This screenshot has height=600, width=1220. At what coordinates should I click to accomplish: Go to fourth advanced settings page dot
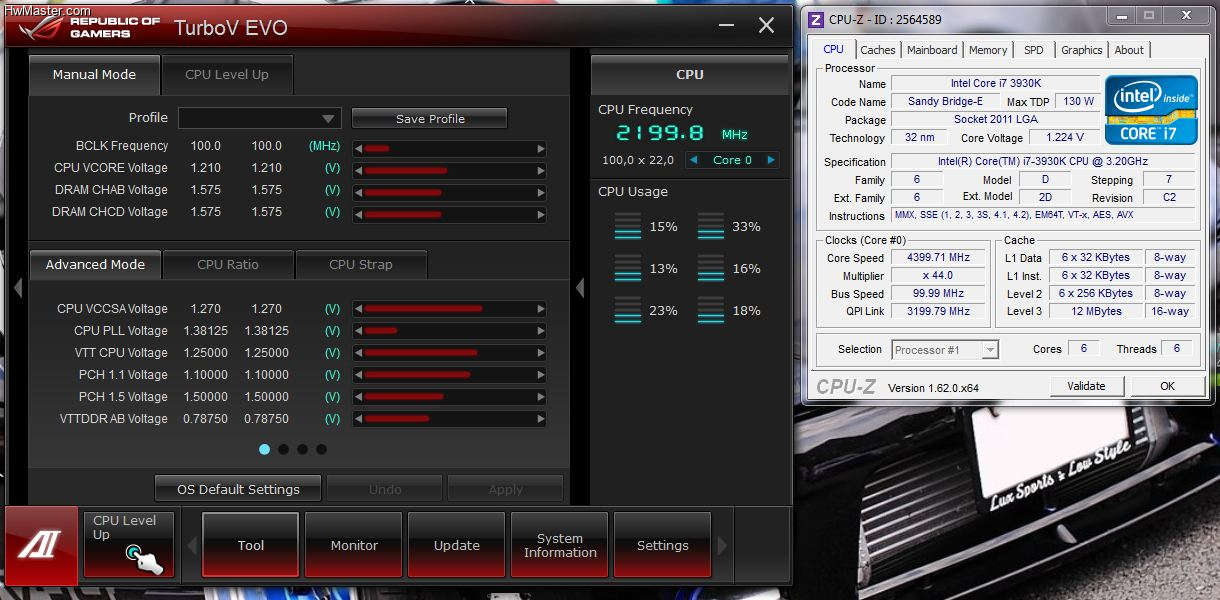point(321,450)
